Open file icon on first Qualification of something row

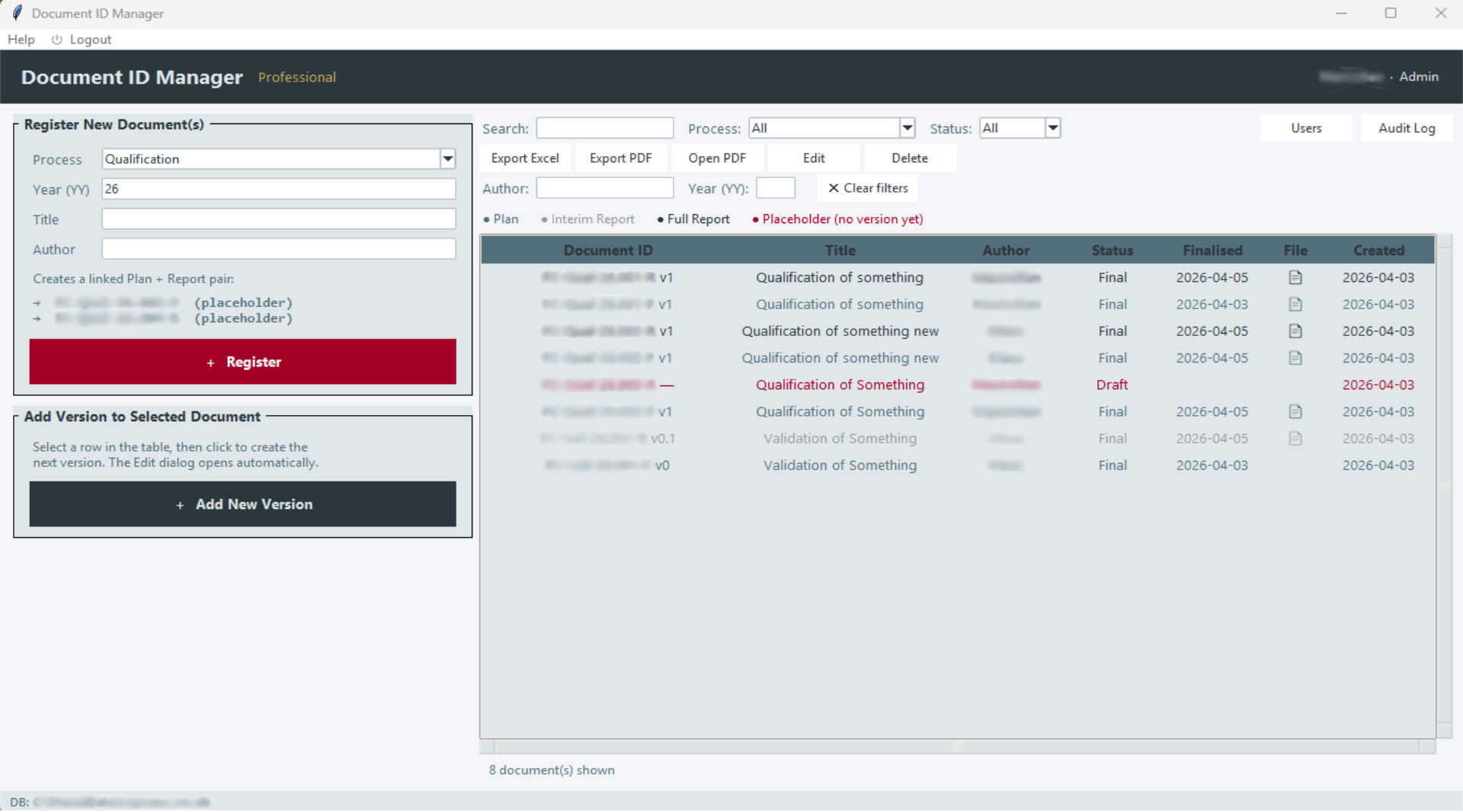click(x=1295, y=277)
